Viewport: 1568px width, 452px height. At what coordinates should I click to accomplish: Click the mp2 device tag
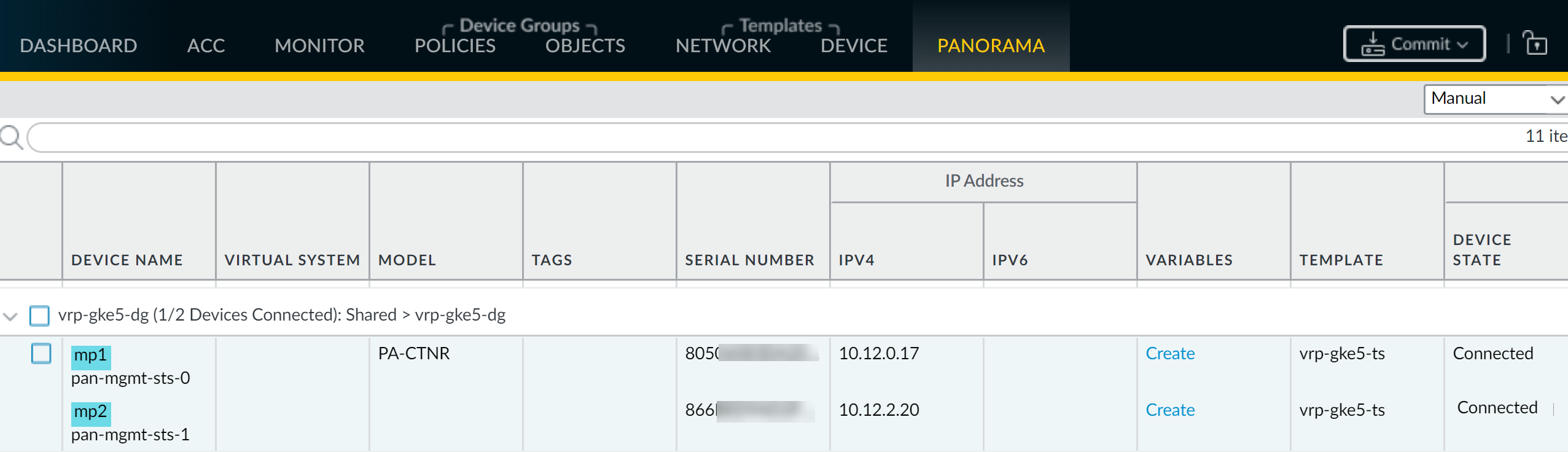[x=90, y=412]
